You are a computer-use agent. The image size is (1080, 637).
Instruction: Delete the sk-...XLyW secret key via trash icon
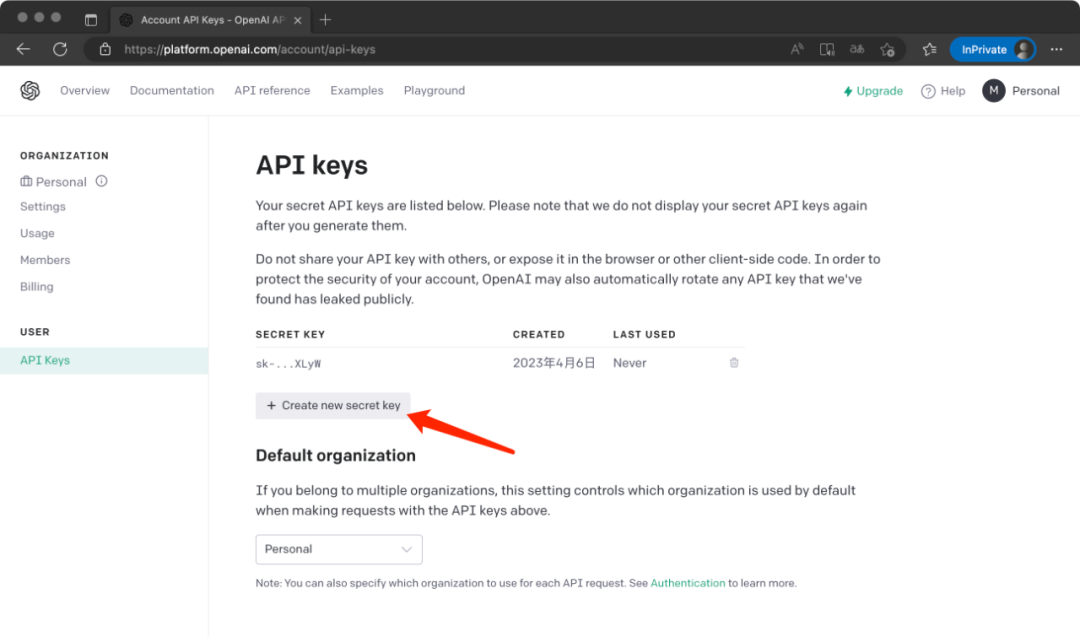pos(734,363)
